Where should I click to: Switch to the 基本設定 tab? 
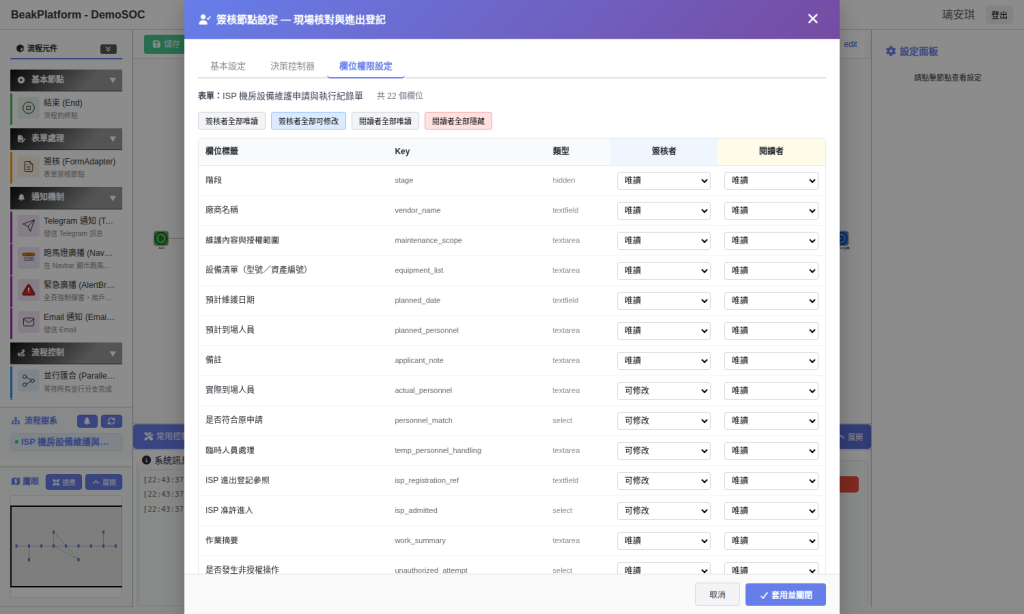tap(227, 66)
